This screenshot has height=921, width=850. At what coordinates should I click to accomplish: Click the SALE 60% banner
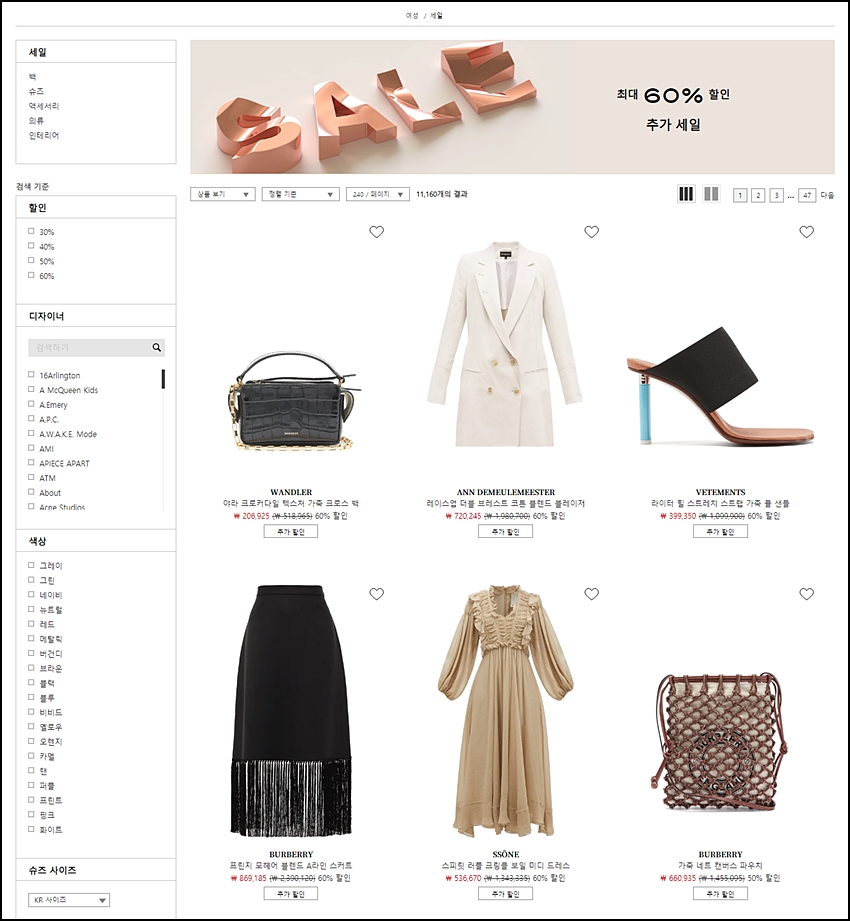[x=512, y=107]
